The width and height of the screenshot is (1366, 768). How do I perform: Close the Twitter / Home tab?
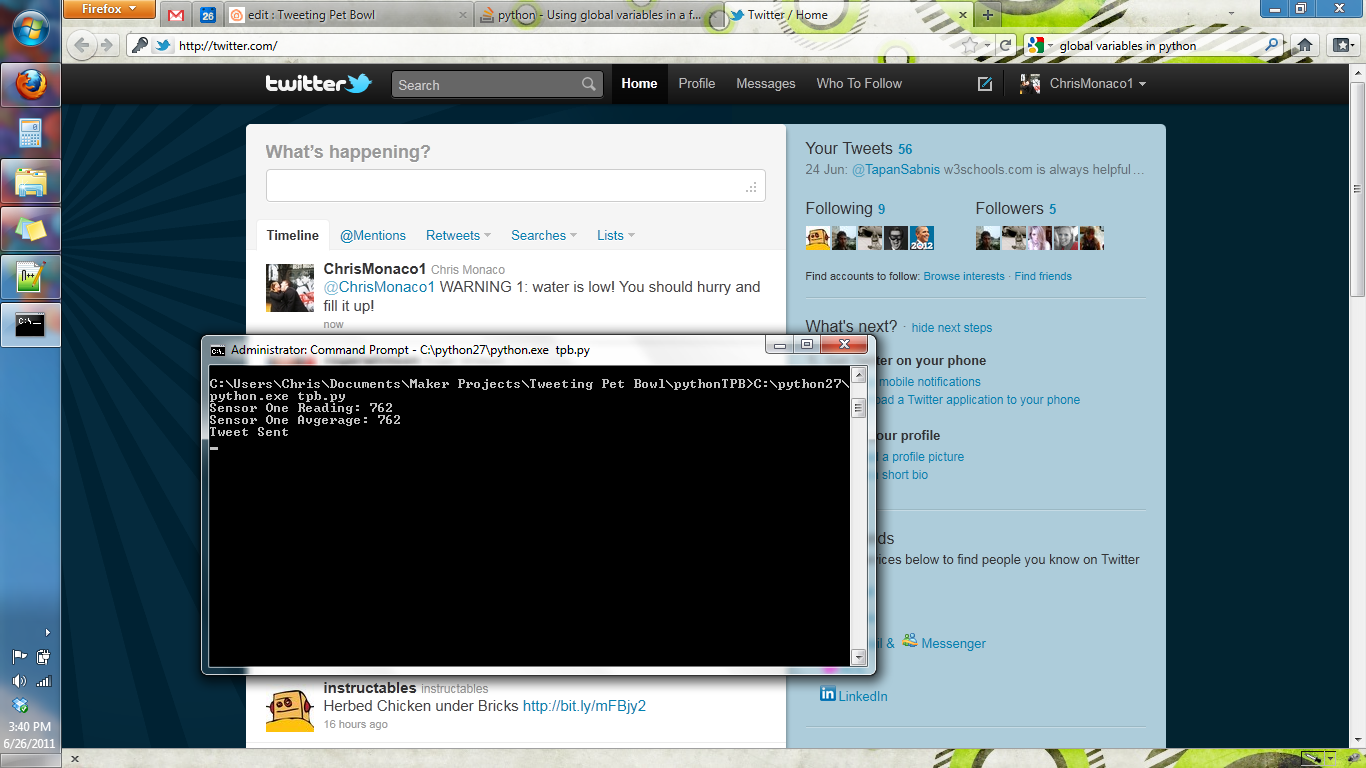click(x=963, y=15)
